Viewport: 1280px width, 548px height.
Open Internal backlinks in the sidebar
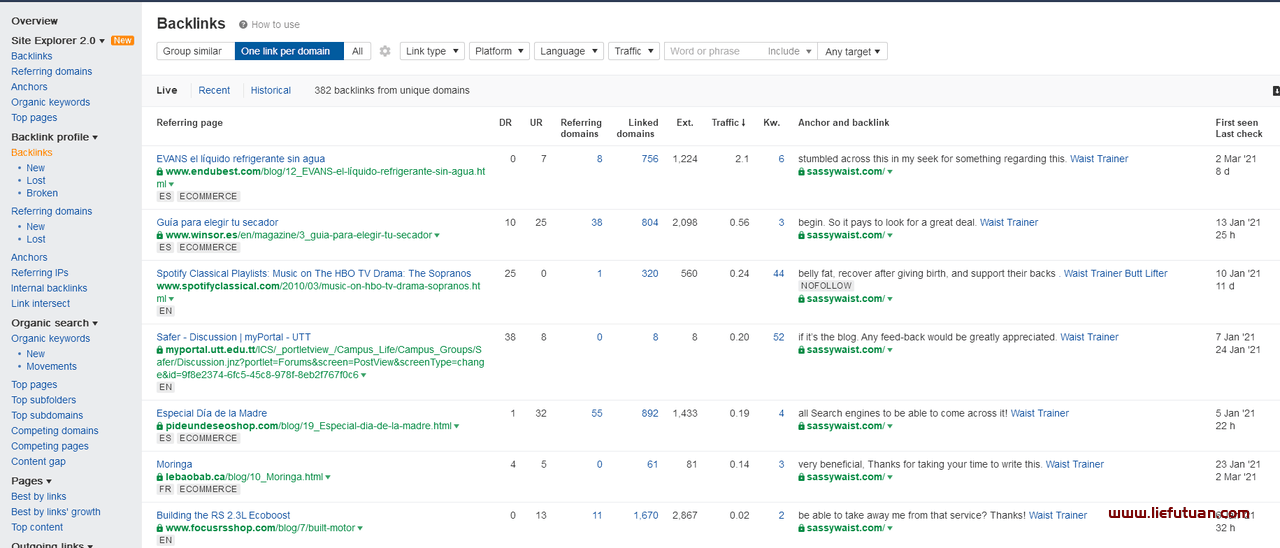coord(49,288)
